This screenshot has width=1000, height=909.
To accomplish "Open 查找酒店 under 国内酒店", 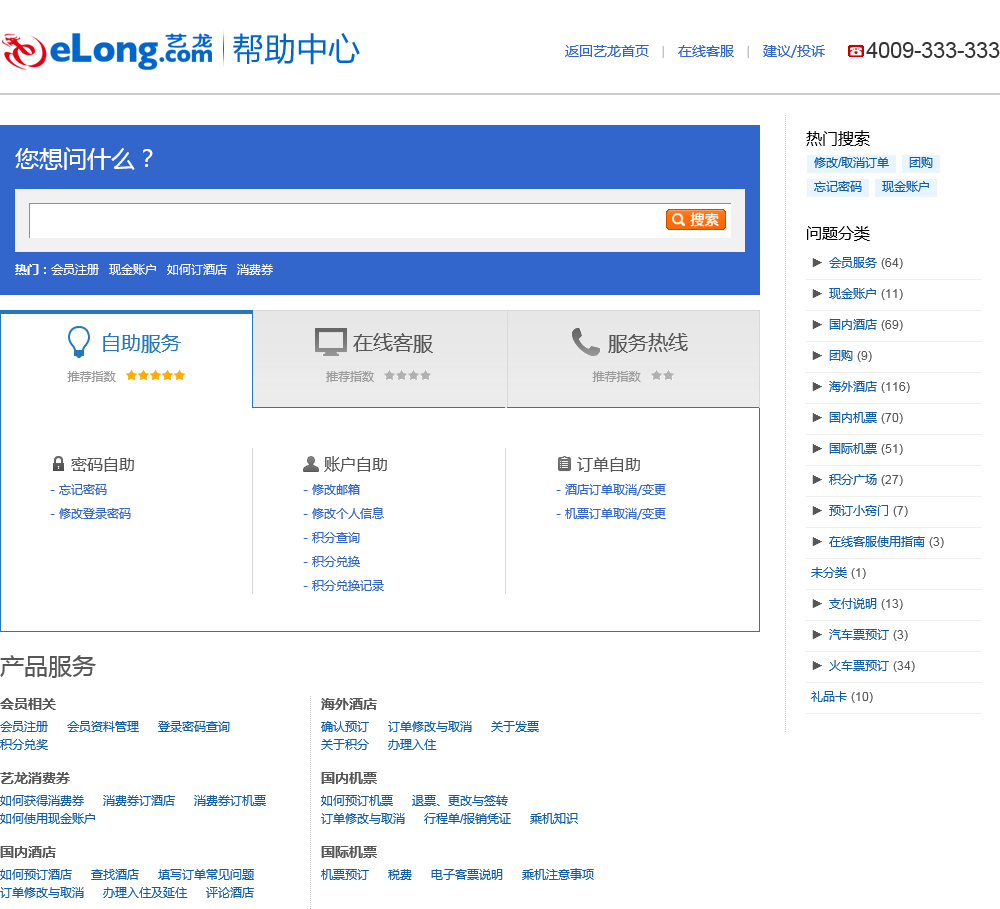I will [115, 875].
